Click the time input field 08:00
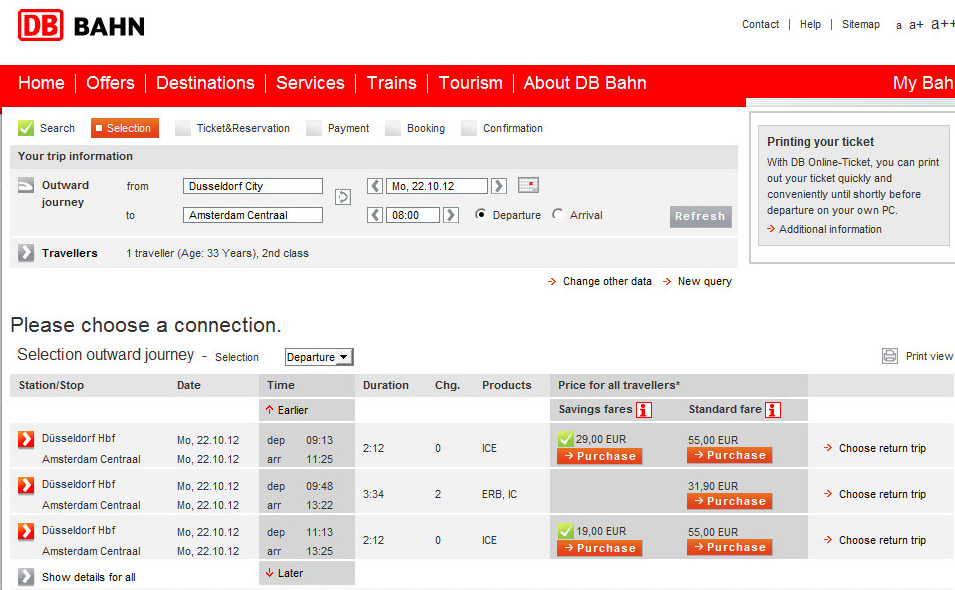Screen dimensions: 955x590 pos(412,215)
